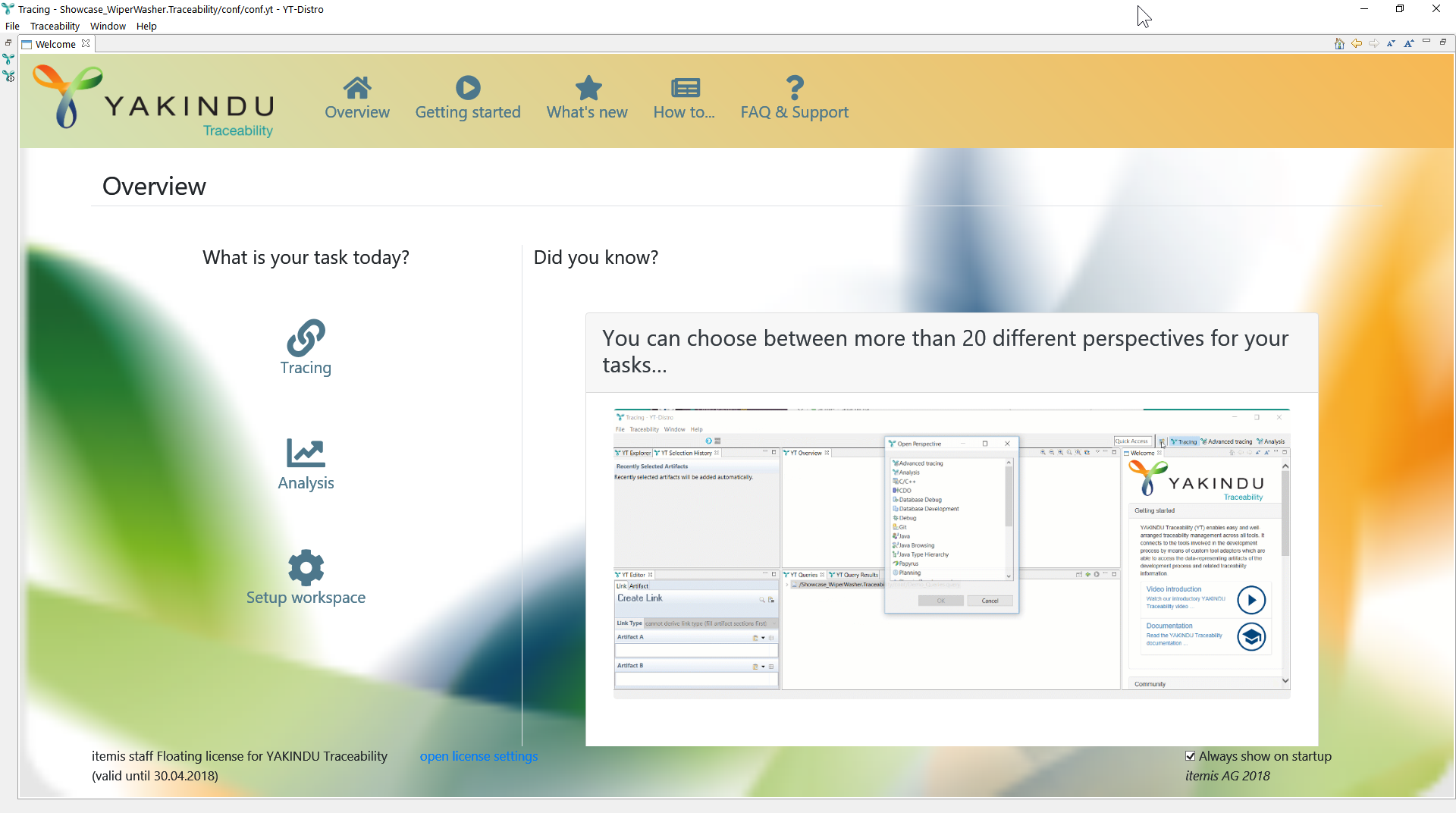Minimize the Welcome view panel

click(1426, 42)
